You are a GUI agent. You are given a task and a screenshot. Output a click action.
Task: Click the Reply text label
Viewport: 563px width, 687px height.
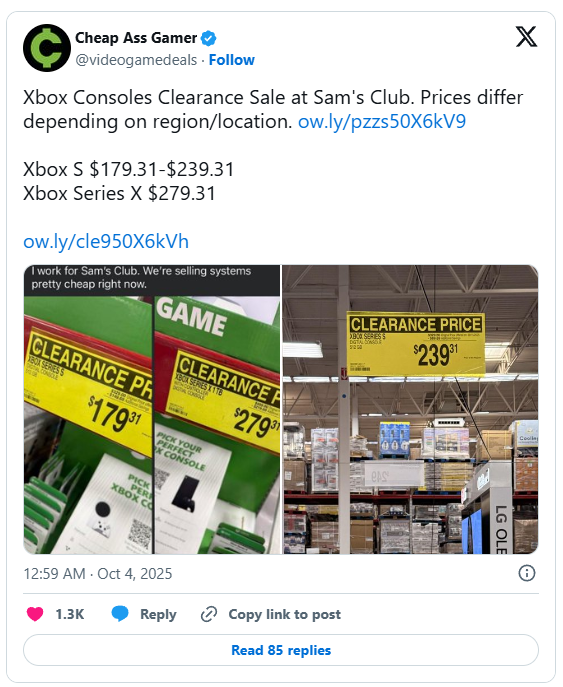click(x=158, y=614)
